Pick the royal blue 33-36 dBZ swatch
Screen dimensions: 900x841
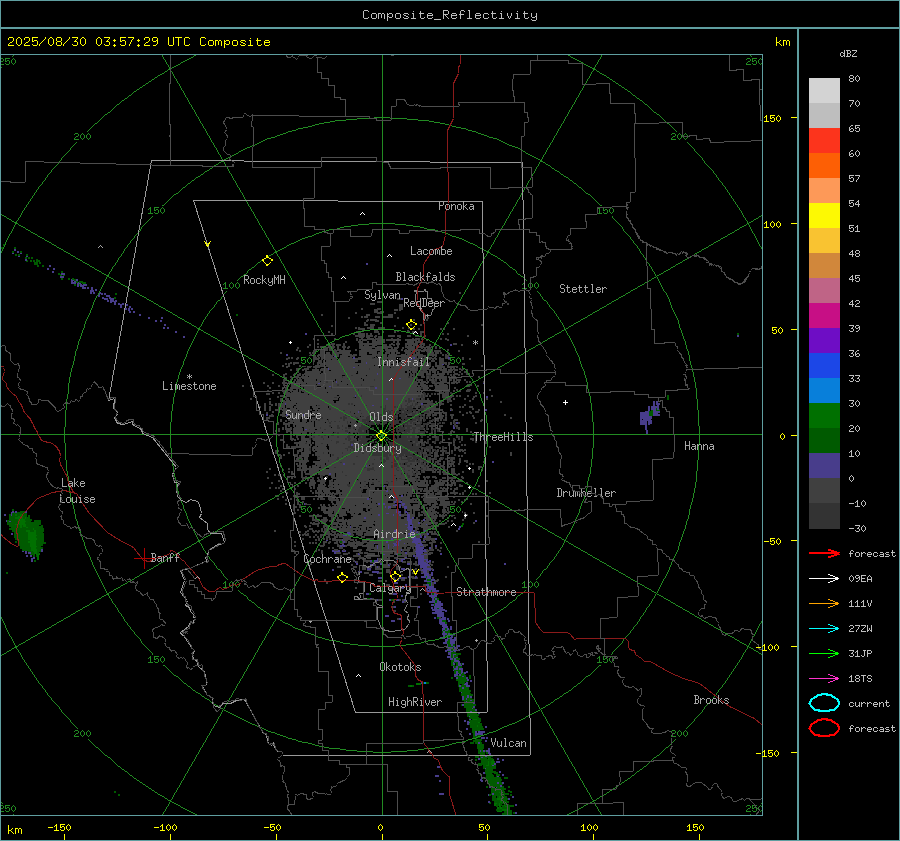(824, 366)
